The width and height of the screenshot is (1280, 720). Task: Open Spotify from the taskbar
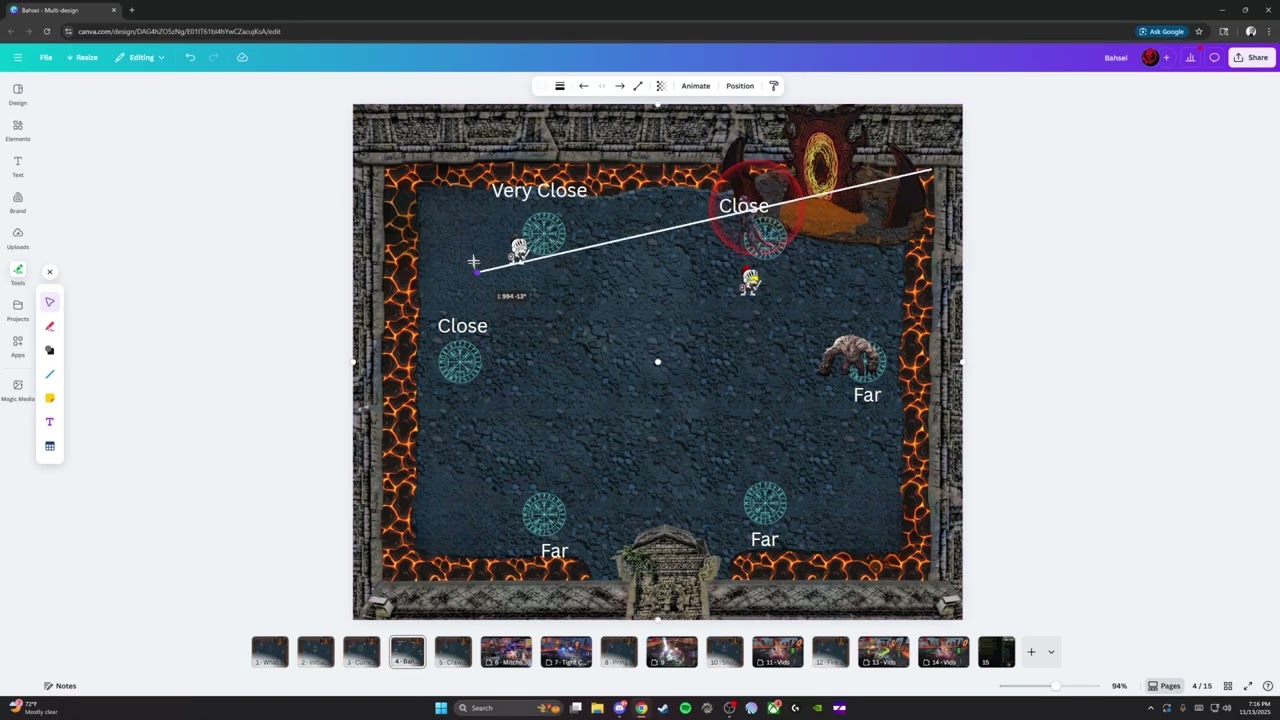point(685,708)
